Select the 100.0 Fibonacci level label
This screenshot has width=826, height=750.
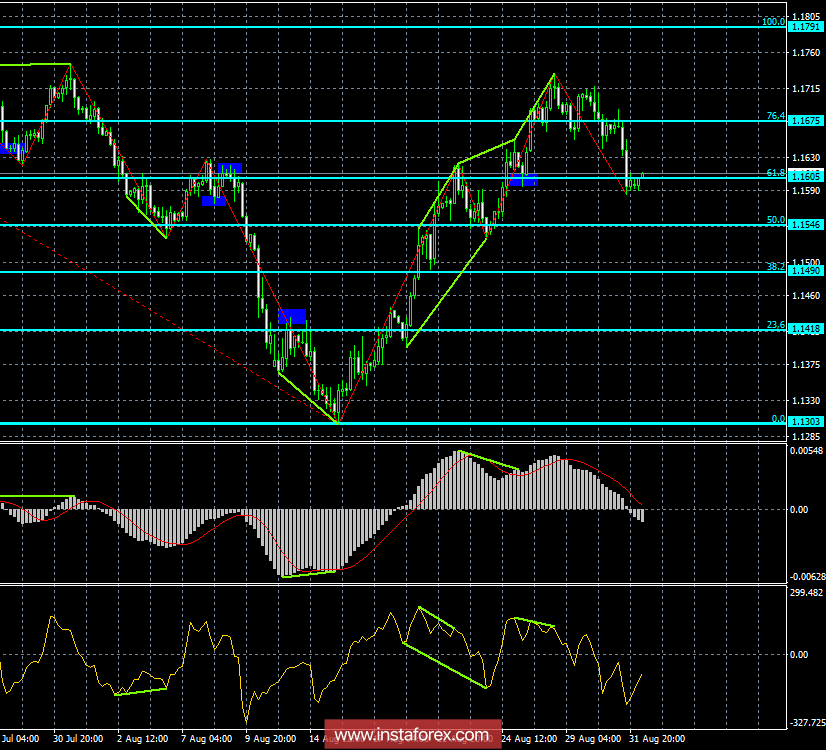click(x=773, y=21)
